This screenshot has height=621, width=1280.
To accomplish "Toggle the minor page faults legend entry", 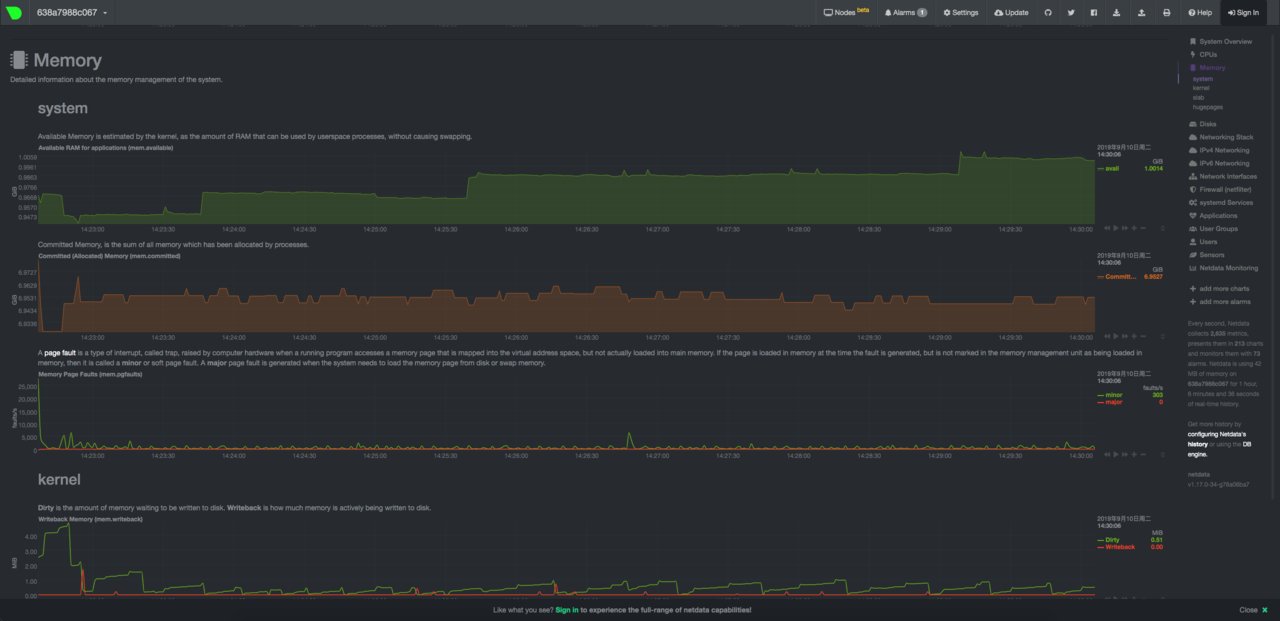I will 1113,395.
